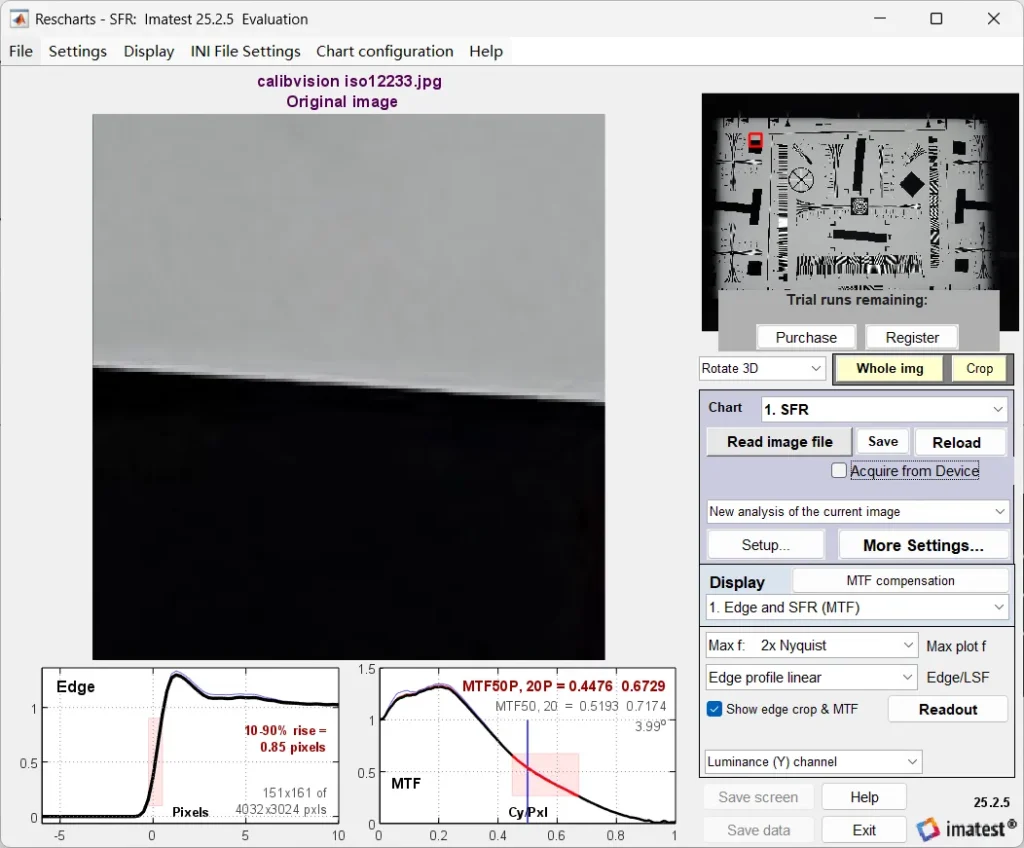Click red ROI box in chart thumbnail
Image resolution: width=1024 pixels, height=848 pixels.
coord(756,140)
